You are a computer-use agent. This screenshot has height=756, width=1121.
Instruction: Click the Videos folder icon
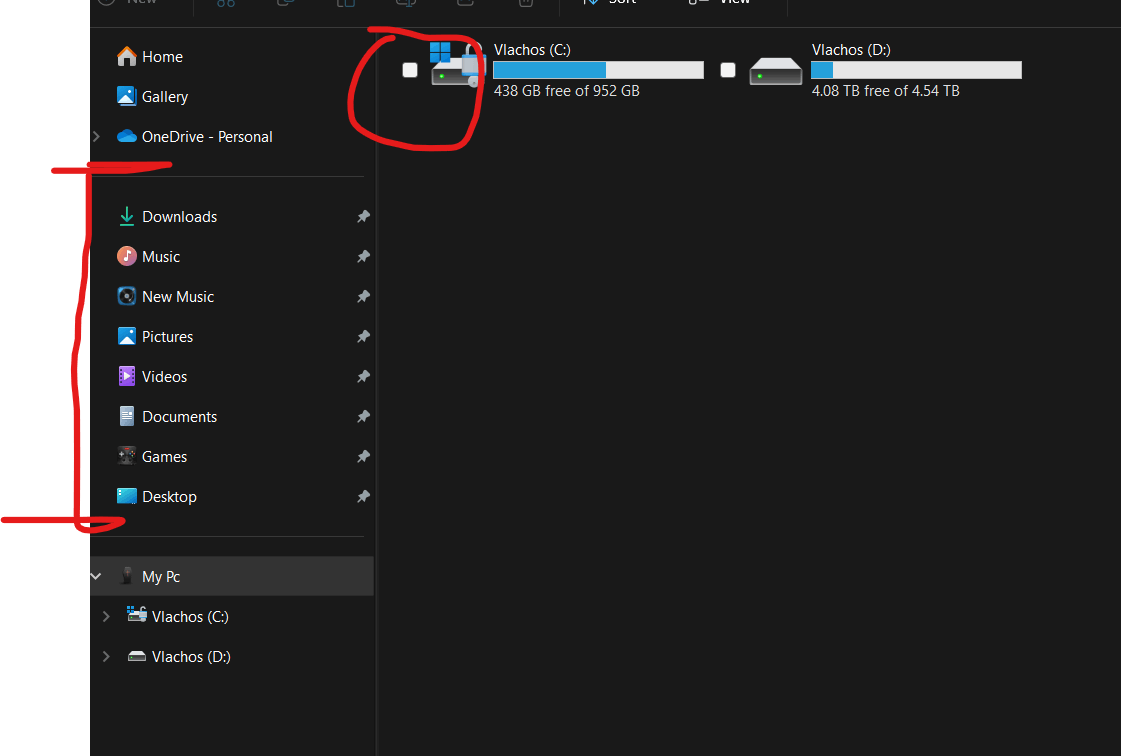click(127, 376)
